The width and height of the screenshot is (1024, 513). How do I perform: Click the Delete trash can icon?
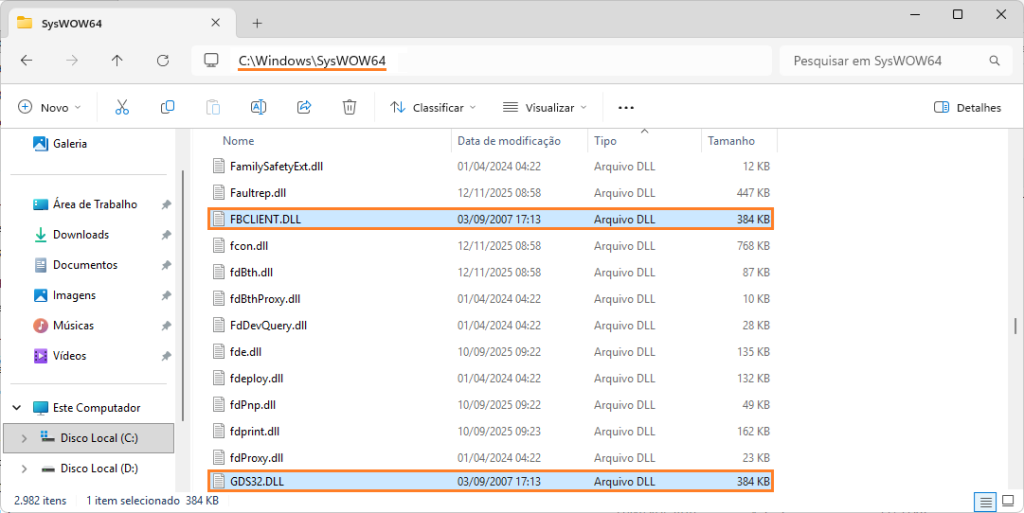pyautogui.click(x=349, y=107)
